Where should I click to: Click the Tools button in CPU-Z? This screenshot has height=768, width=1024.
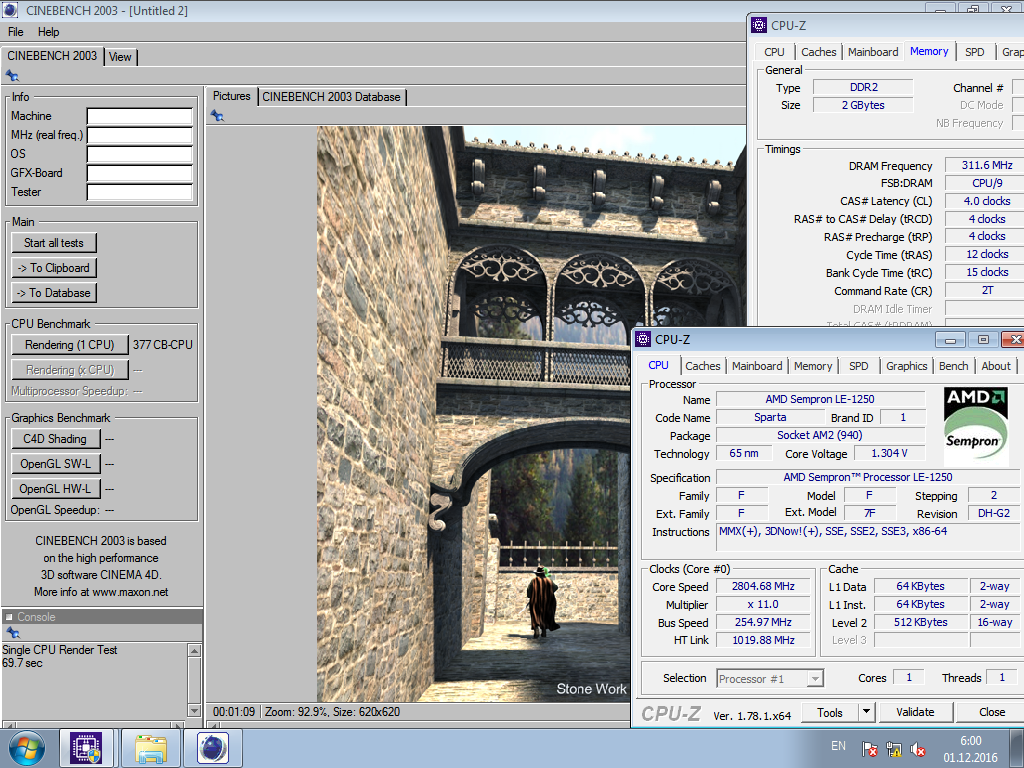click(x=829, y=712)
